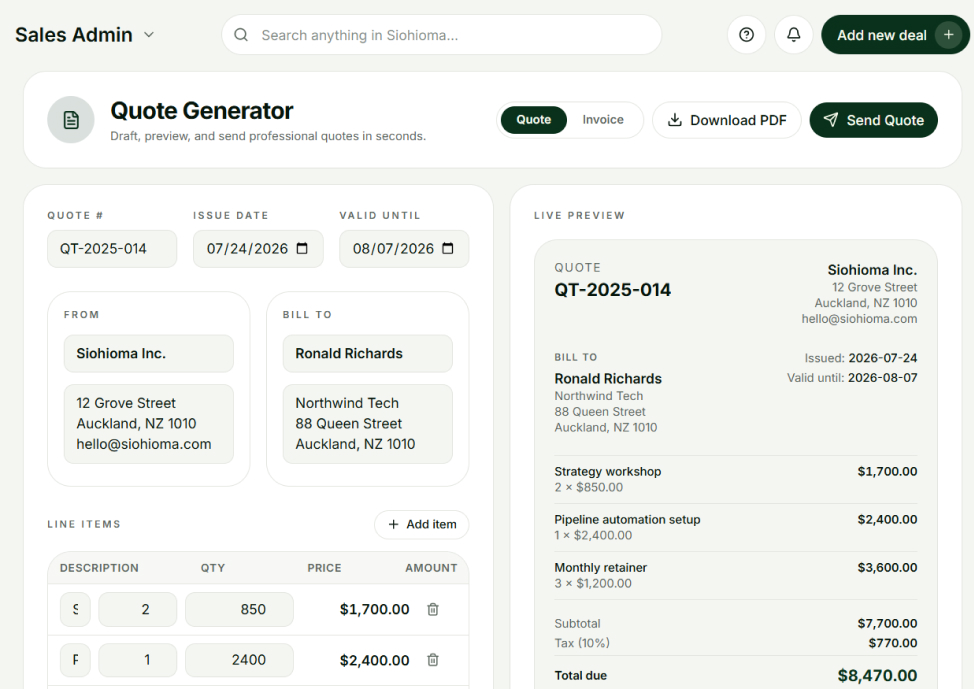Click the quantity field showing 2
974x689 pixels.
(x=137, y=609)
